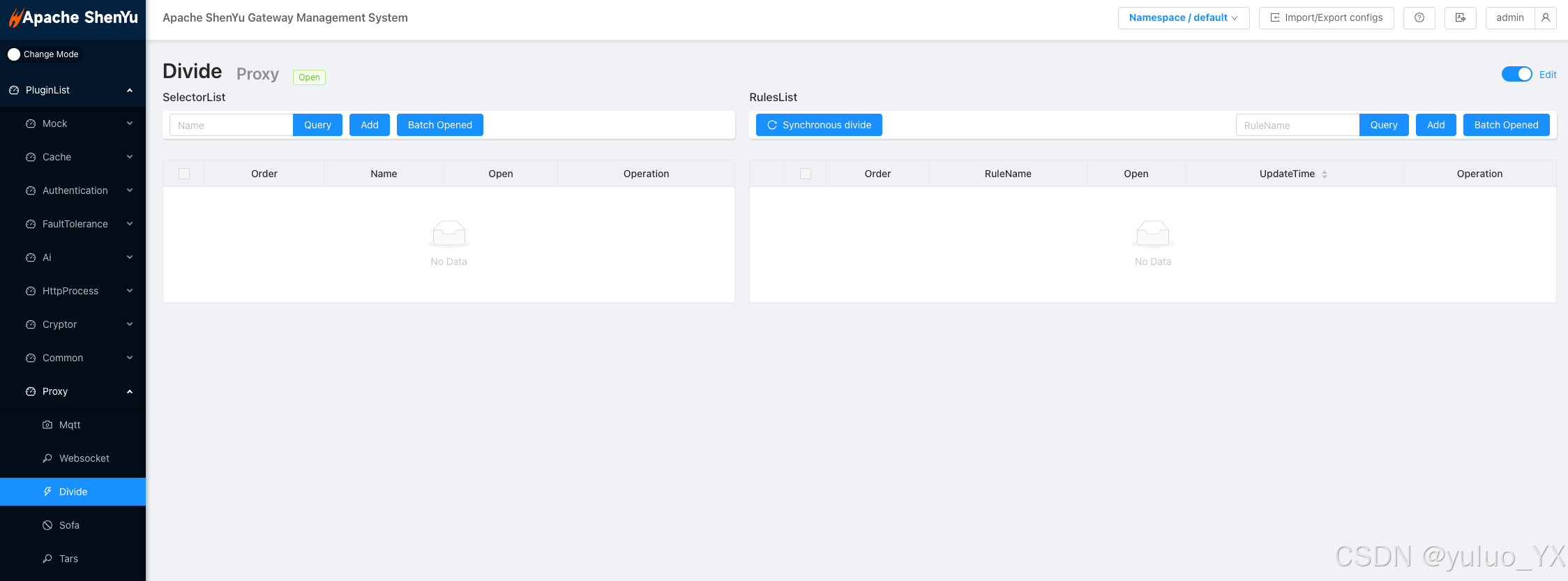
Task: Expand the Cache submenu arrow
Action: (x=130, y=157)
